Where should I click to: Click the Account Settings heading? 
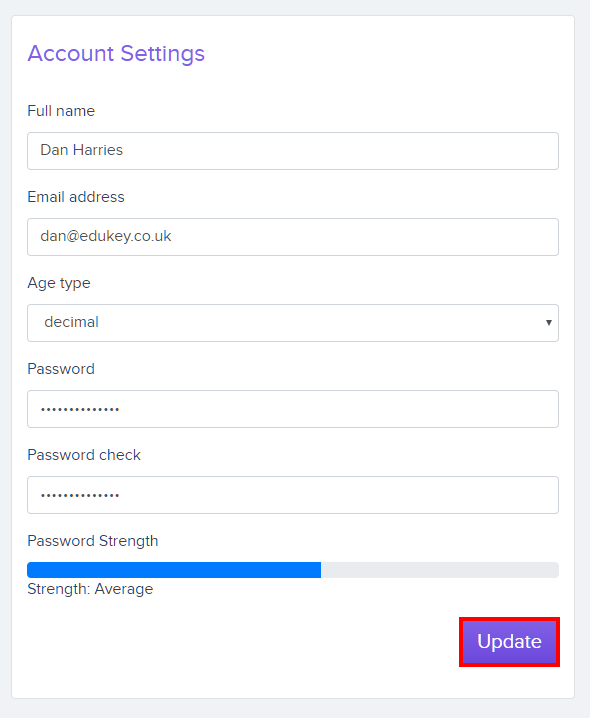(116, 54)
